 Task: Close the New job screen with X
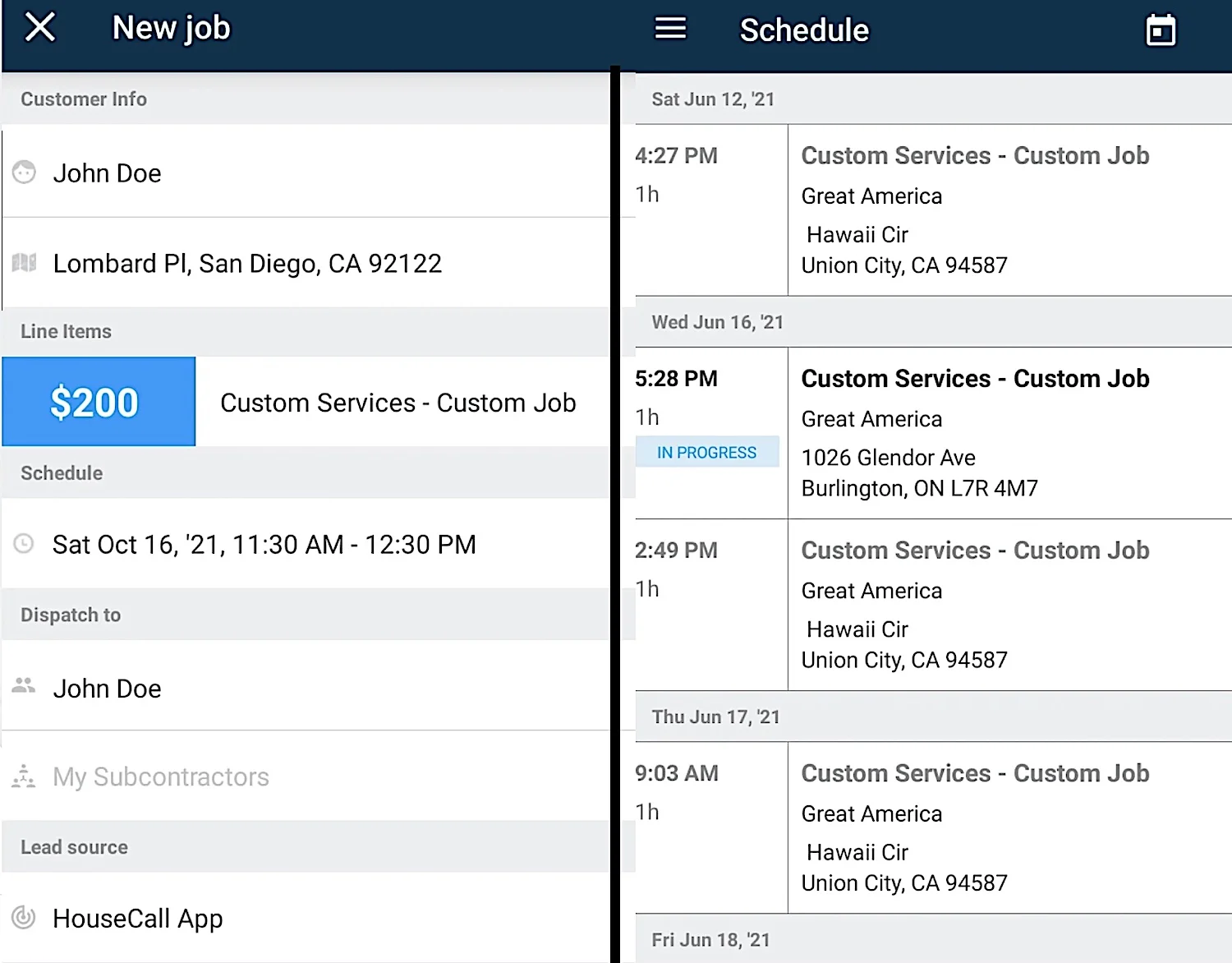39,27
